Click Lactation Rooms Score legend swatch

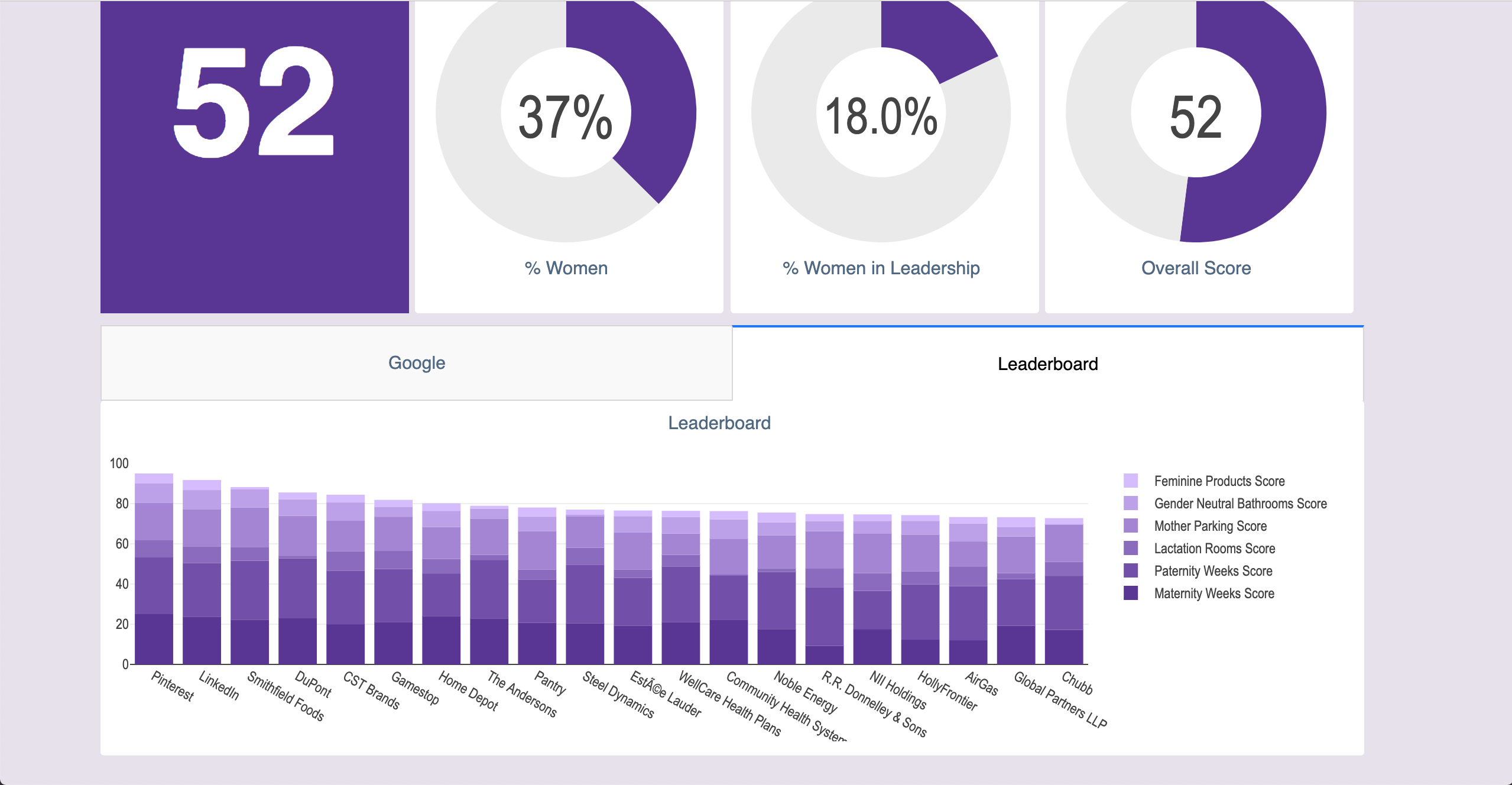(x=1130, y=548)
